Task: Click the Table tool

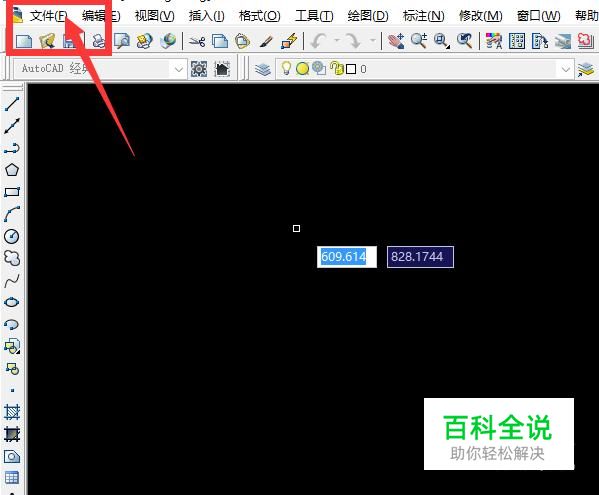Action: [12, 477]
